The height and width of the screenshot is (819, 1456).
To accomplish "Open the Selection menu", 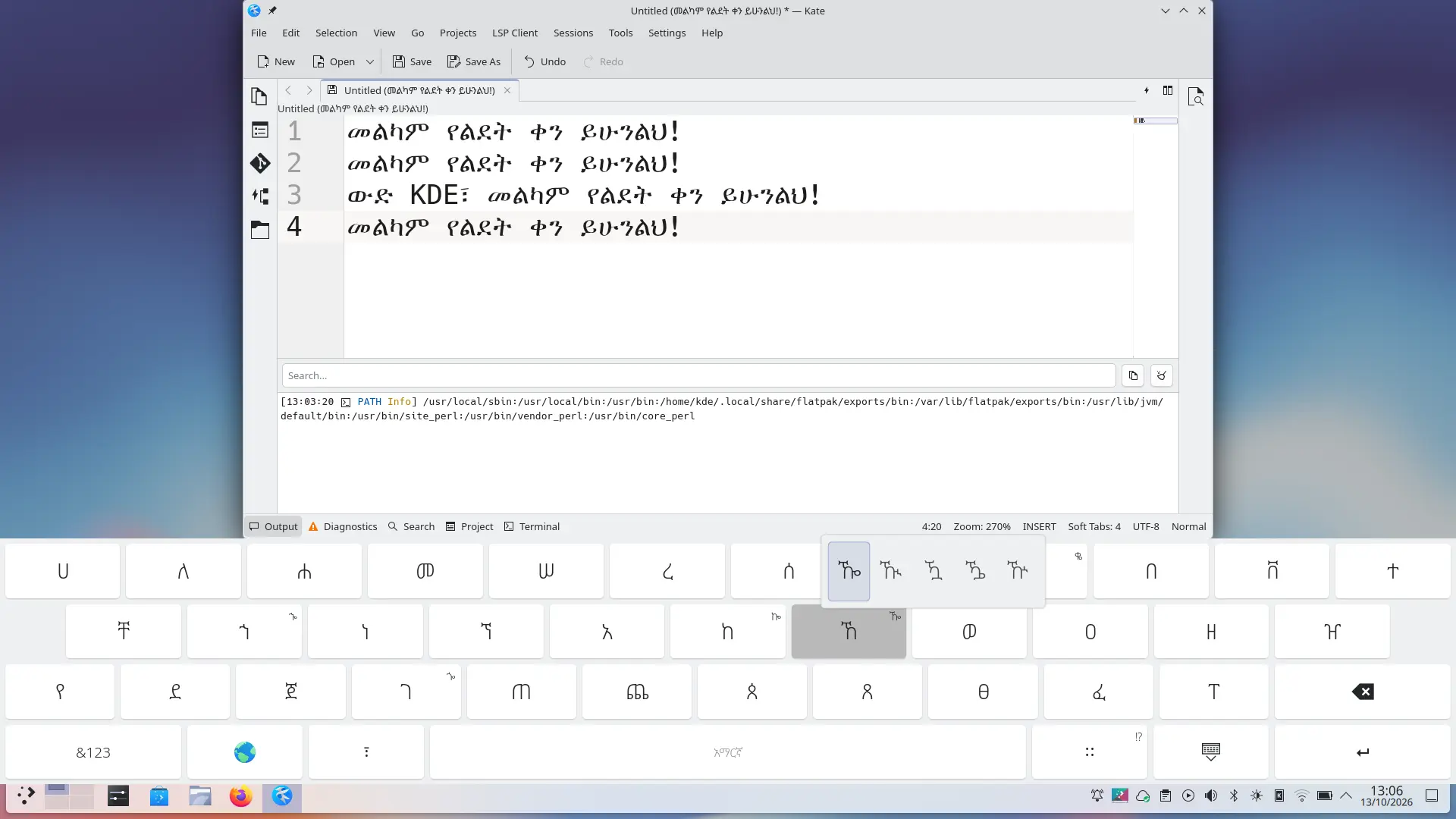I will pos(336,33).
